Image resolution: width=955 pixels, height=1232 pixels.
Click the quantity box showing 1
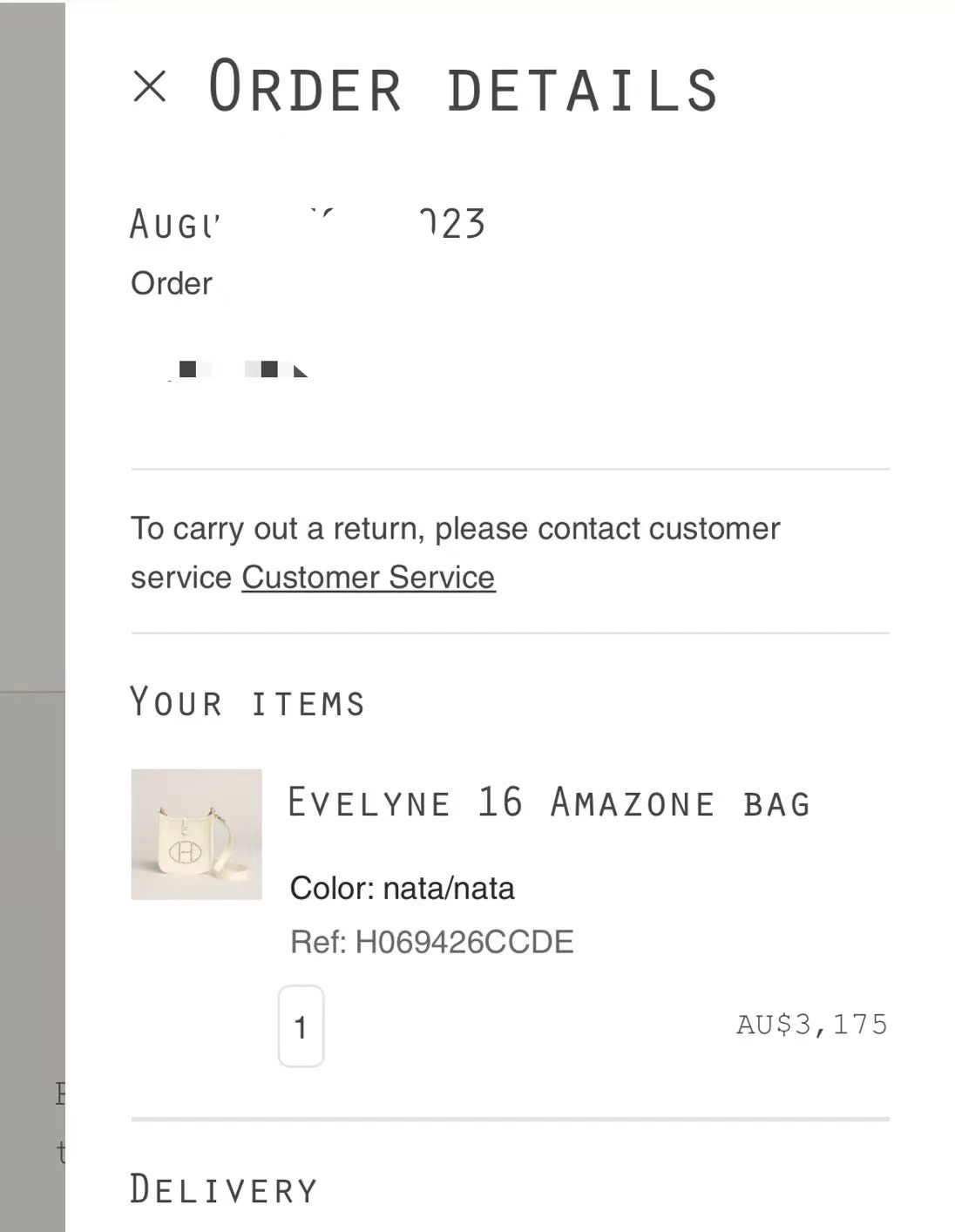click(x=301, y=1026)
